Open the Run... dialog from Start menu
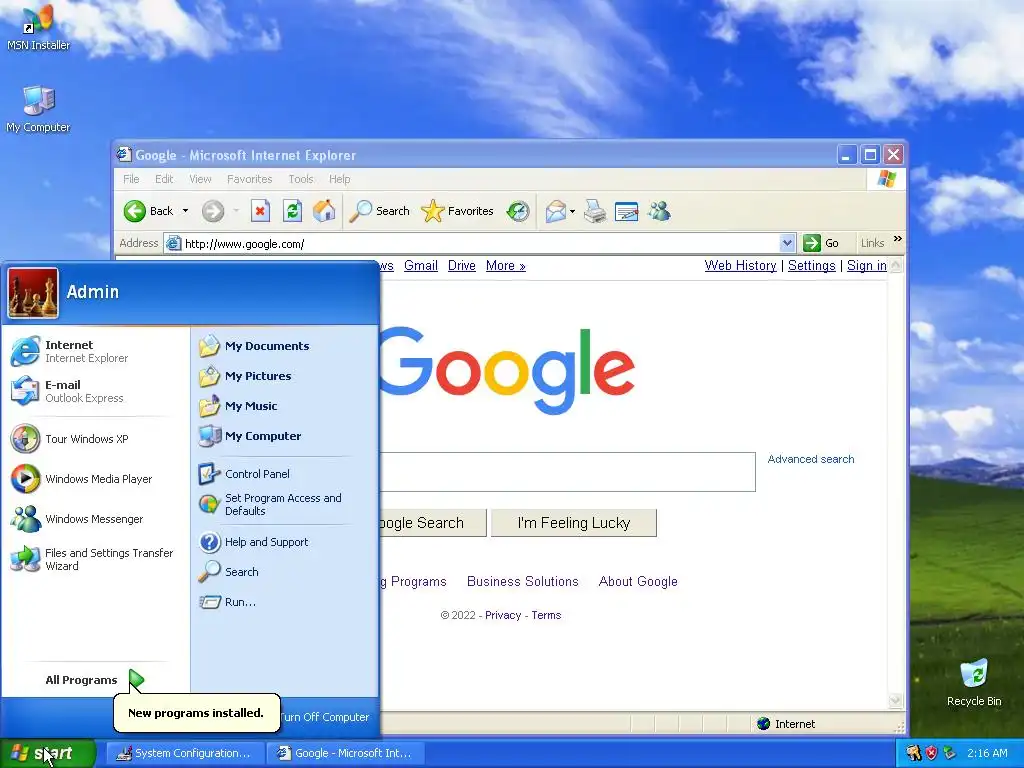The height and width of the screenshot is (768, 1024). (x=284, y=602)
